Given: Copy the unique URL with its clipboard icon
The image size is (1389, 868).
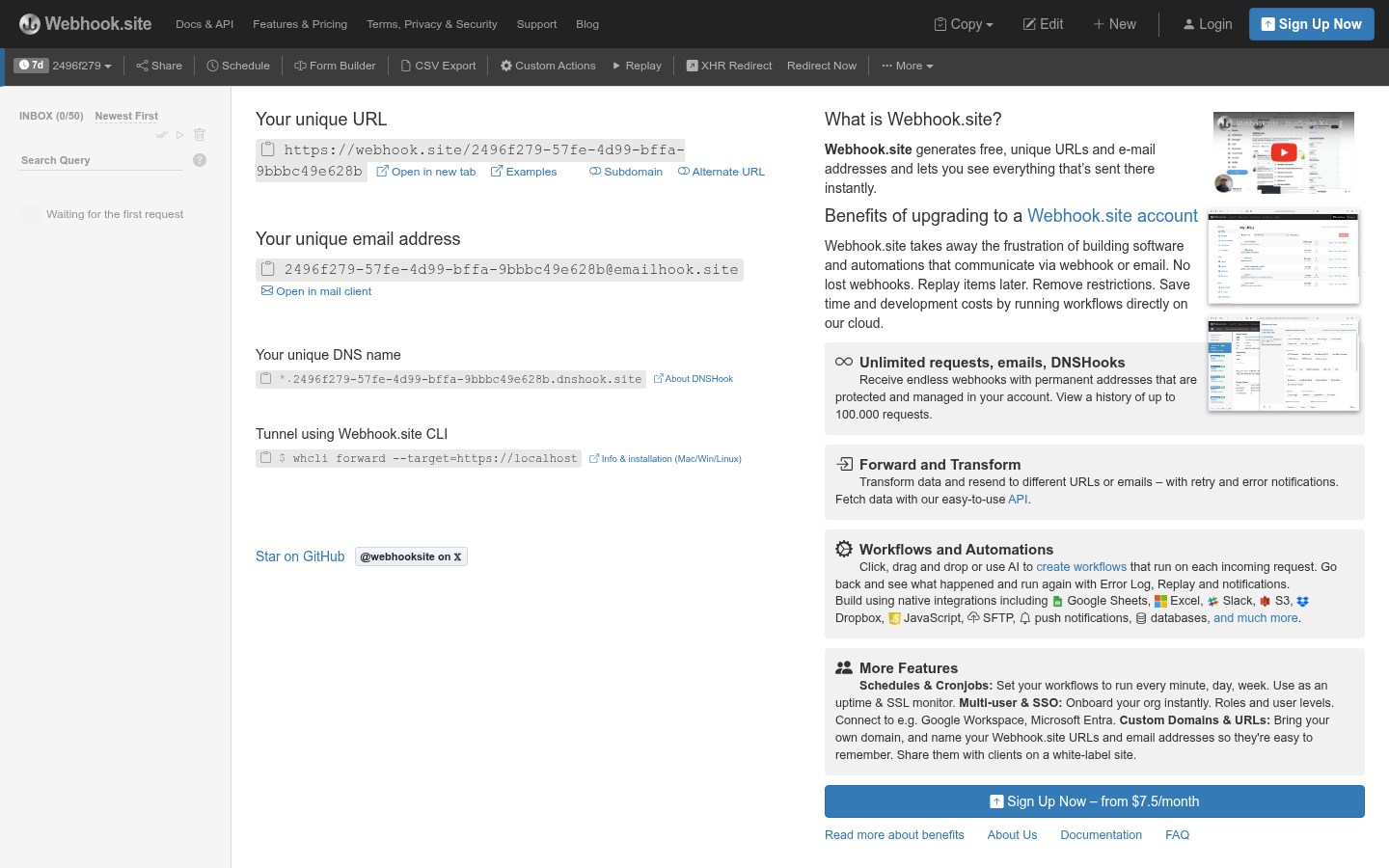Looking at the screenshot, I should 268,149.
